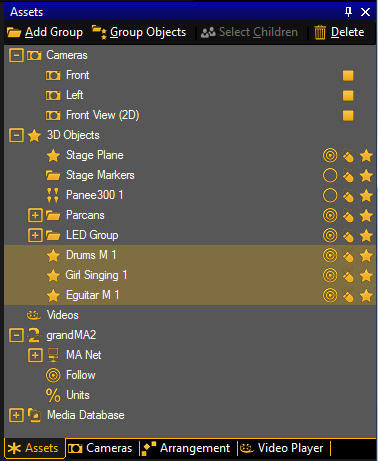This screenshot has height=461, width=378.
Task: Open the Video Player tab
Action: coord(282,448)
